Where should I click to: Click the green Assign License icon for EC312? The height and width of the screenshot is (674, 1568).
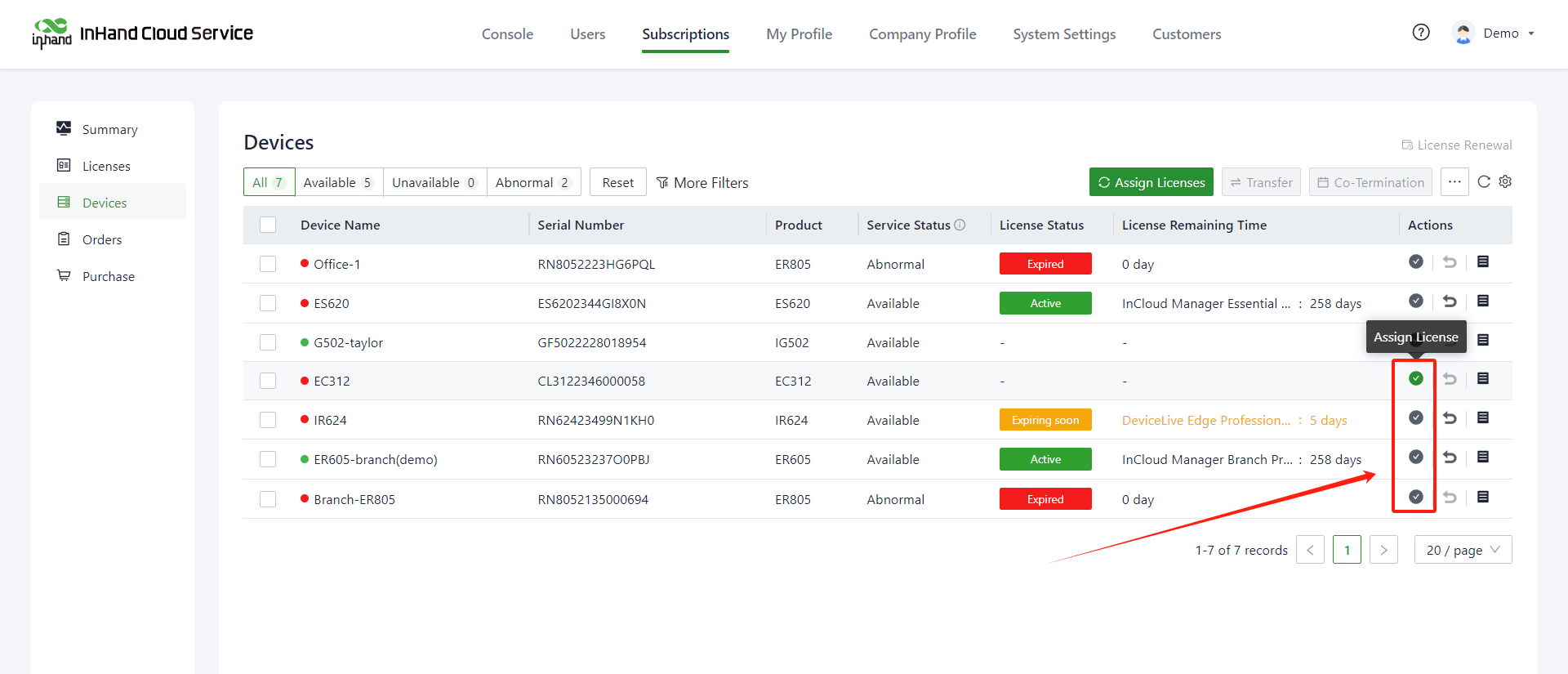(1416, 378)
